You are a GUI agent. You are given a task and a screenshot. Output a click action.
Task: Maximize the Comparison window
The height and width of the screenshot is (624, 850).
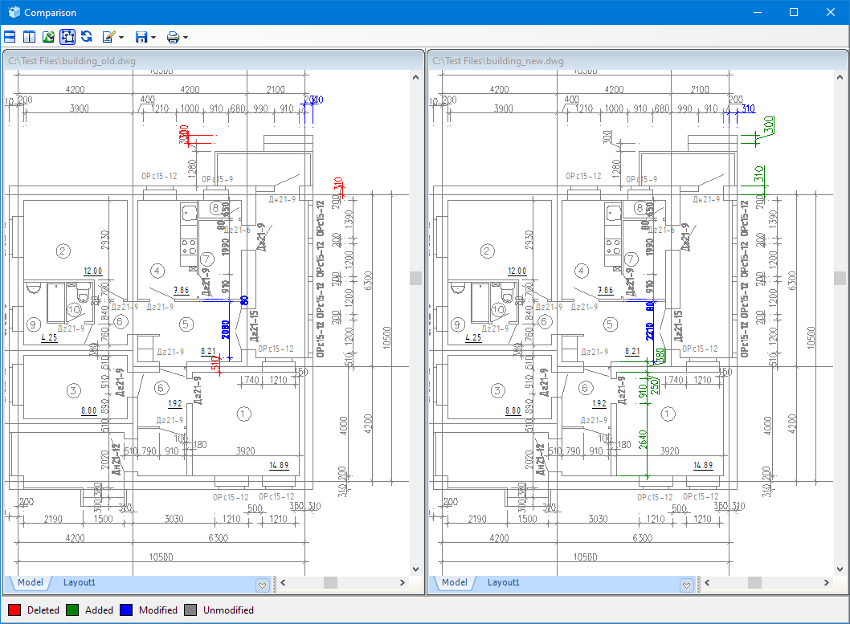(794, 12)
